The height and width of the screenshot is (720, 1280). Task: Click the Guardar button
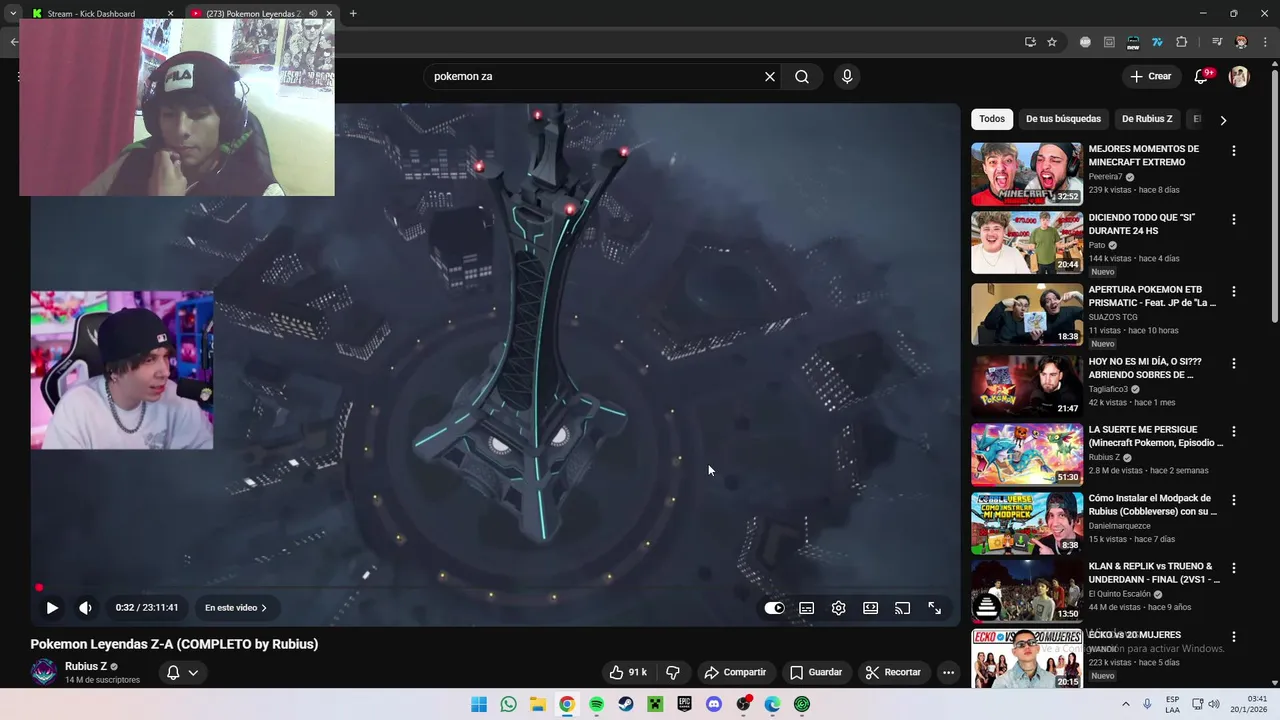(x=816, y=672)
